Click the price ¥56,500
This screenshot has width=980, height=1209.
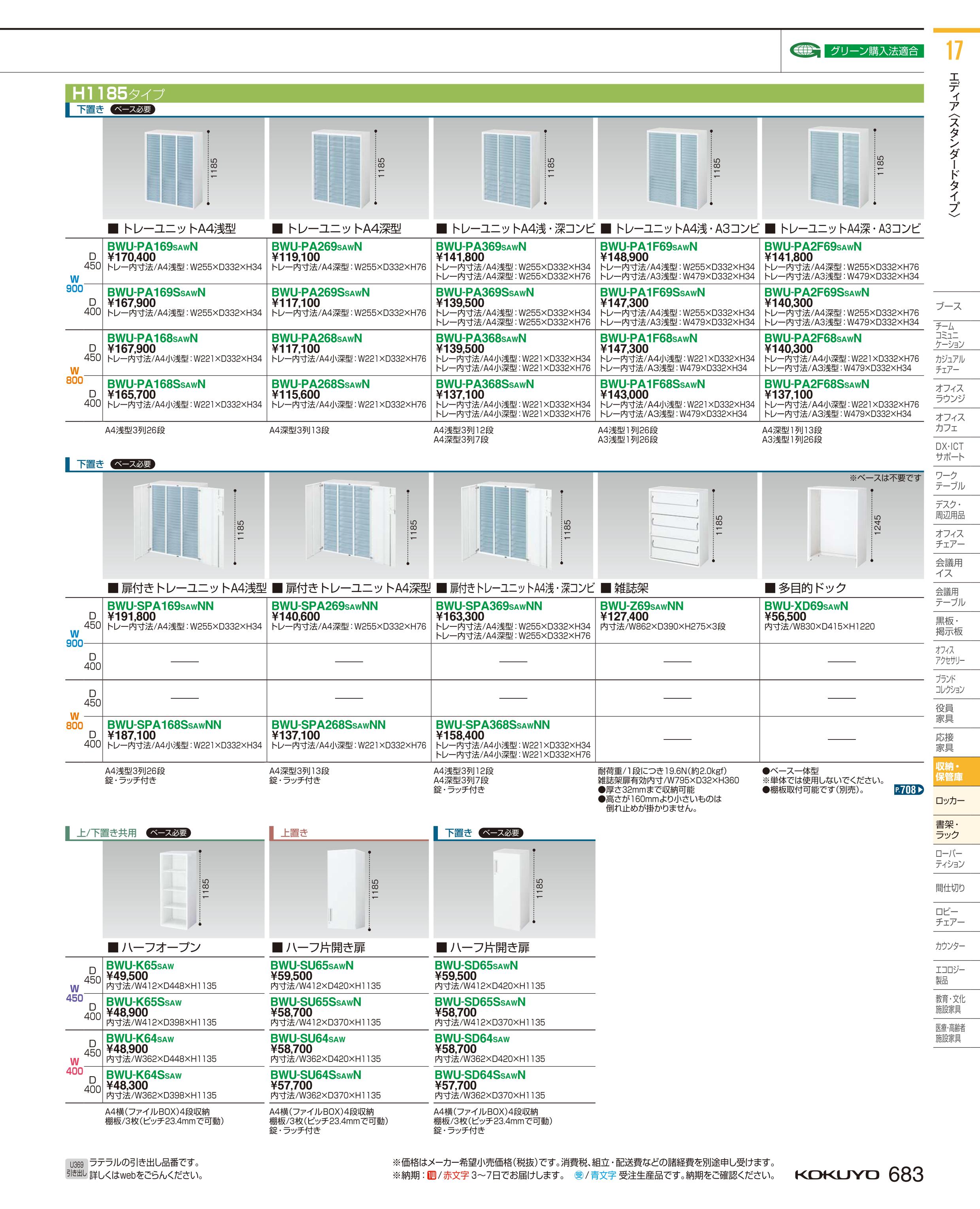tap(785, 617)
